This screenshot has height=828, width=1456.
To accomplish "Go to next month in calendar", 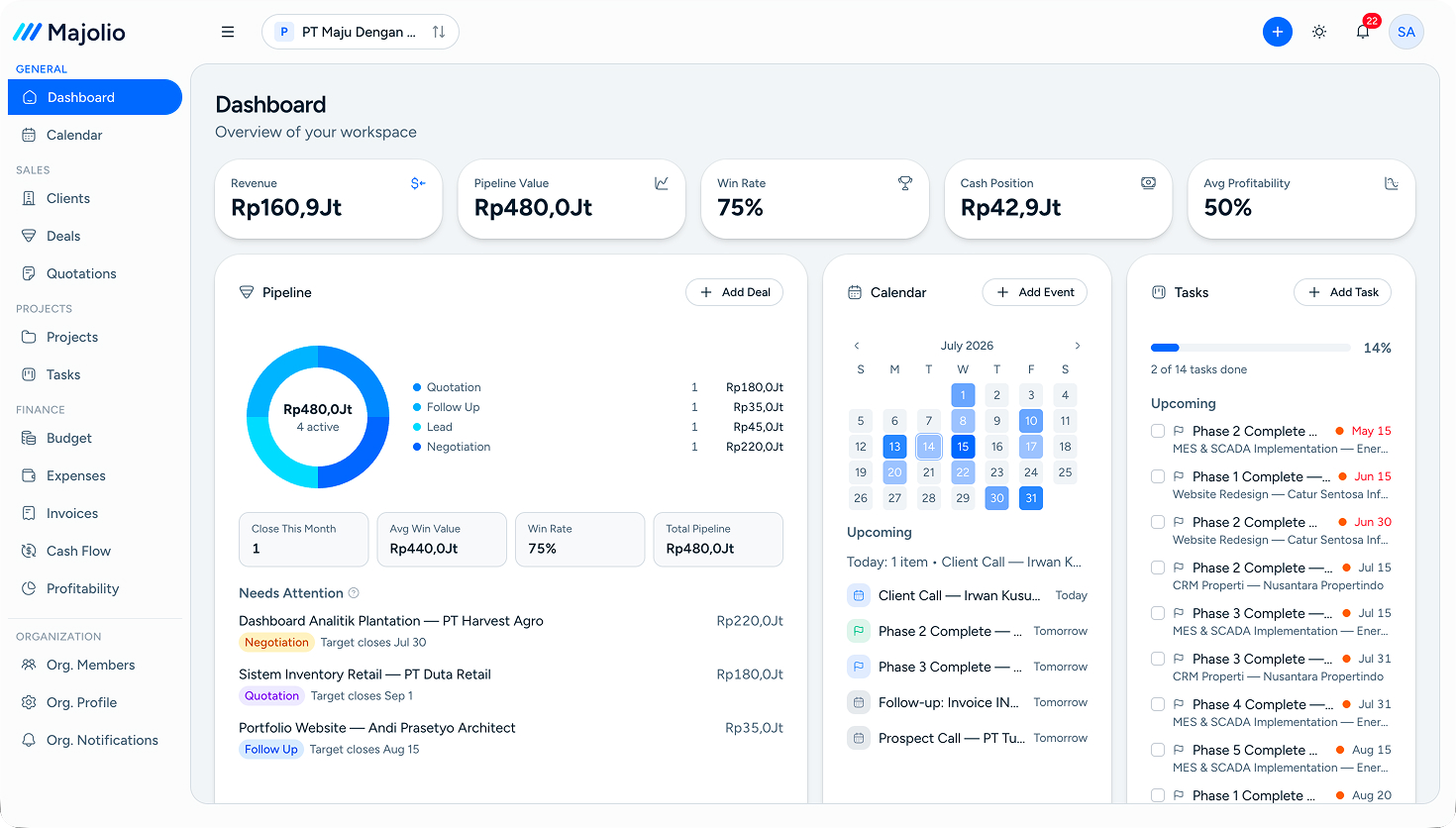I will pyautogui.click(x=1078, y=346).
